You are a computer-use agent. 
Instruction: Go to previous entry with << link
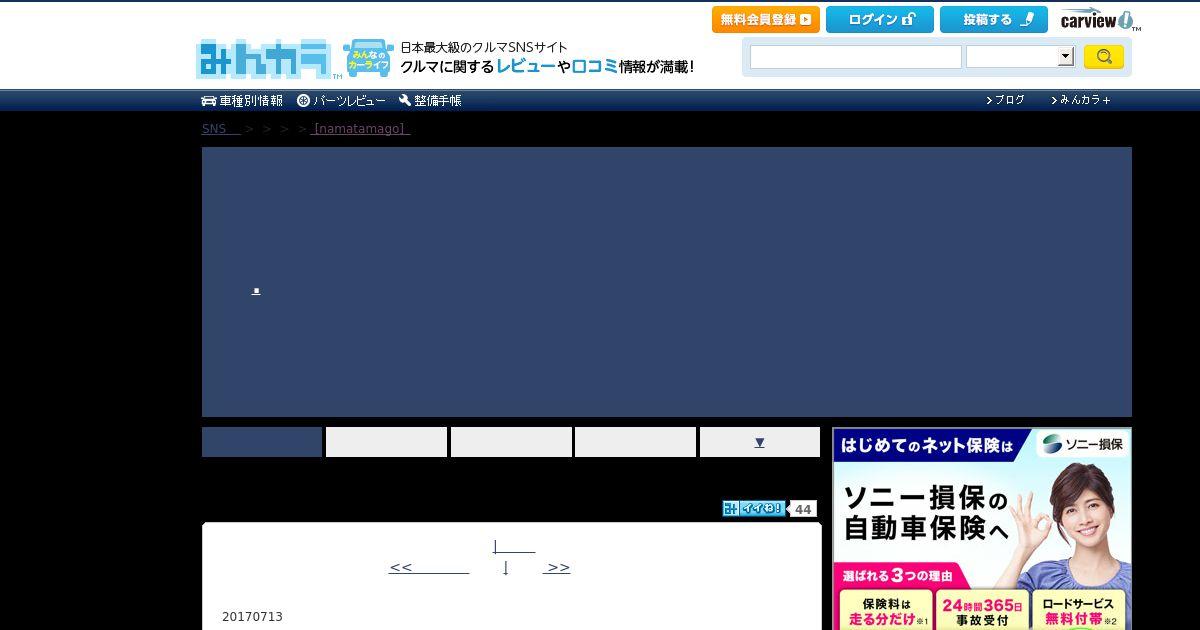429,567
